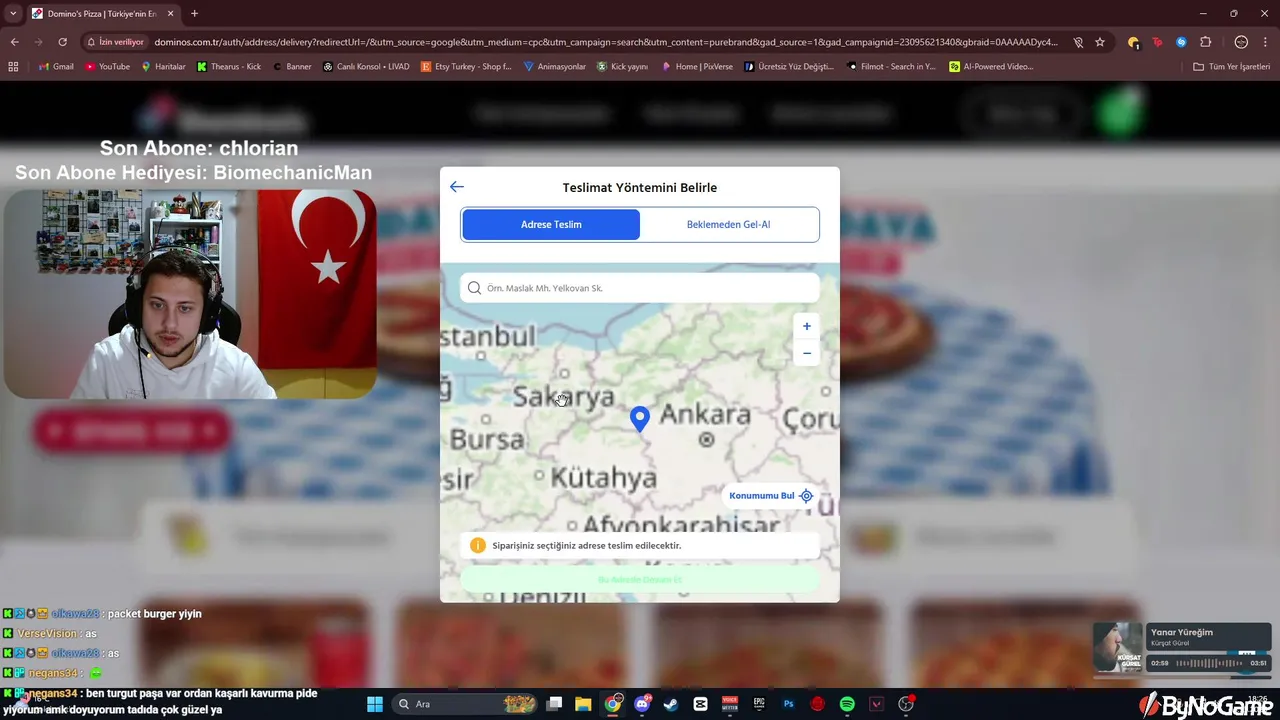Open the Home | PixVerse bookmark
Screen dimensions: 1280x720
pos(697,67)
